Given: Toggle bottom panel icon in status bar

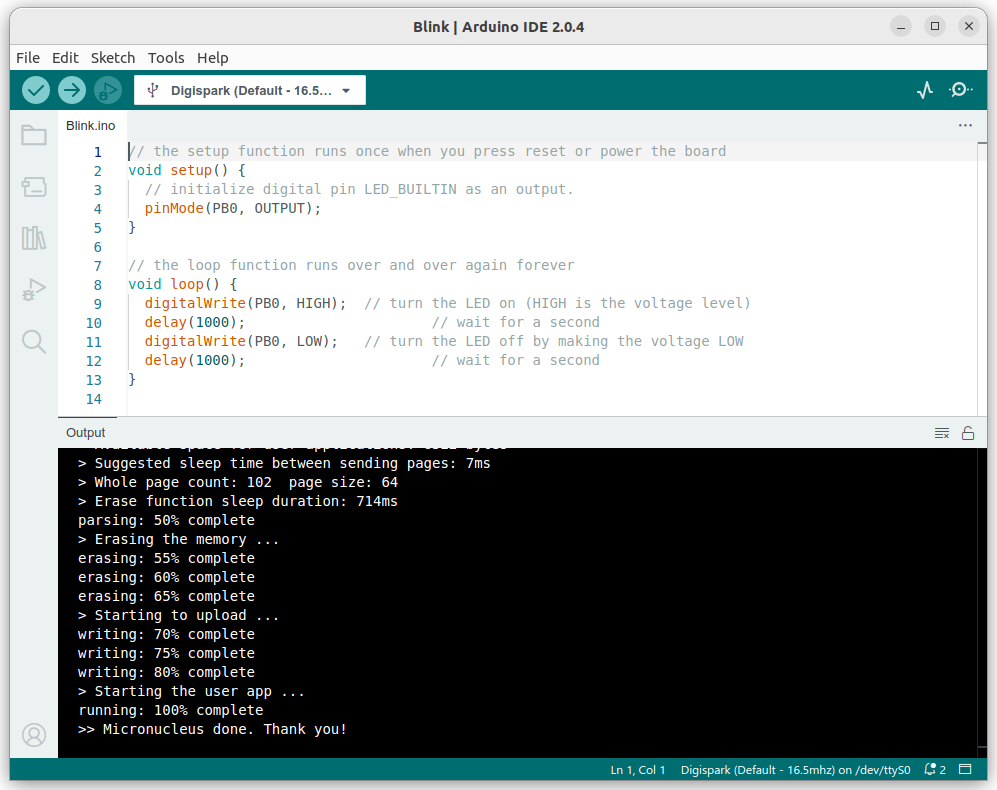Looking at the screenshot, I should [965, 770].
